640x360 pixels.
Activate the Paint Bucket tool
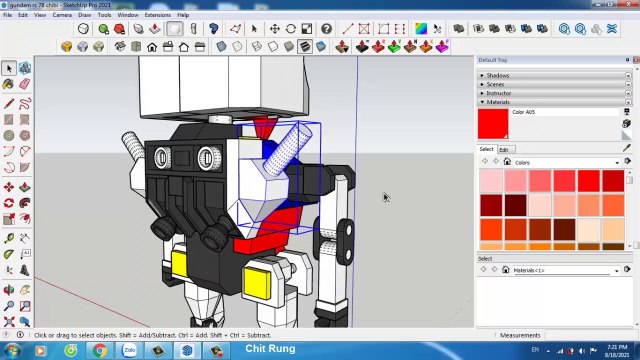(9, 84)
